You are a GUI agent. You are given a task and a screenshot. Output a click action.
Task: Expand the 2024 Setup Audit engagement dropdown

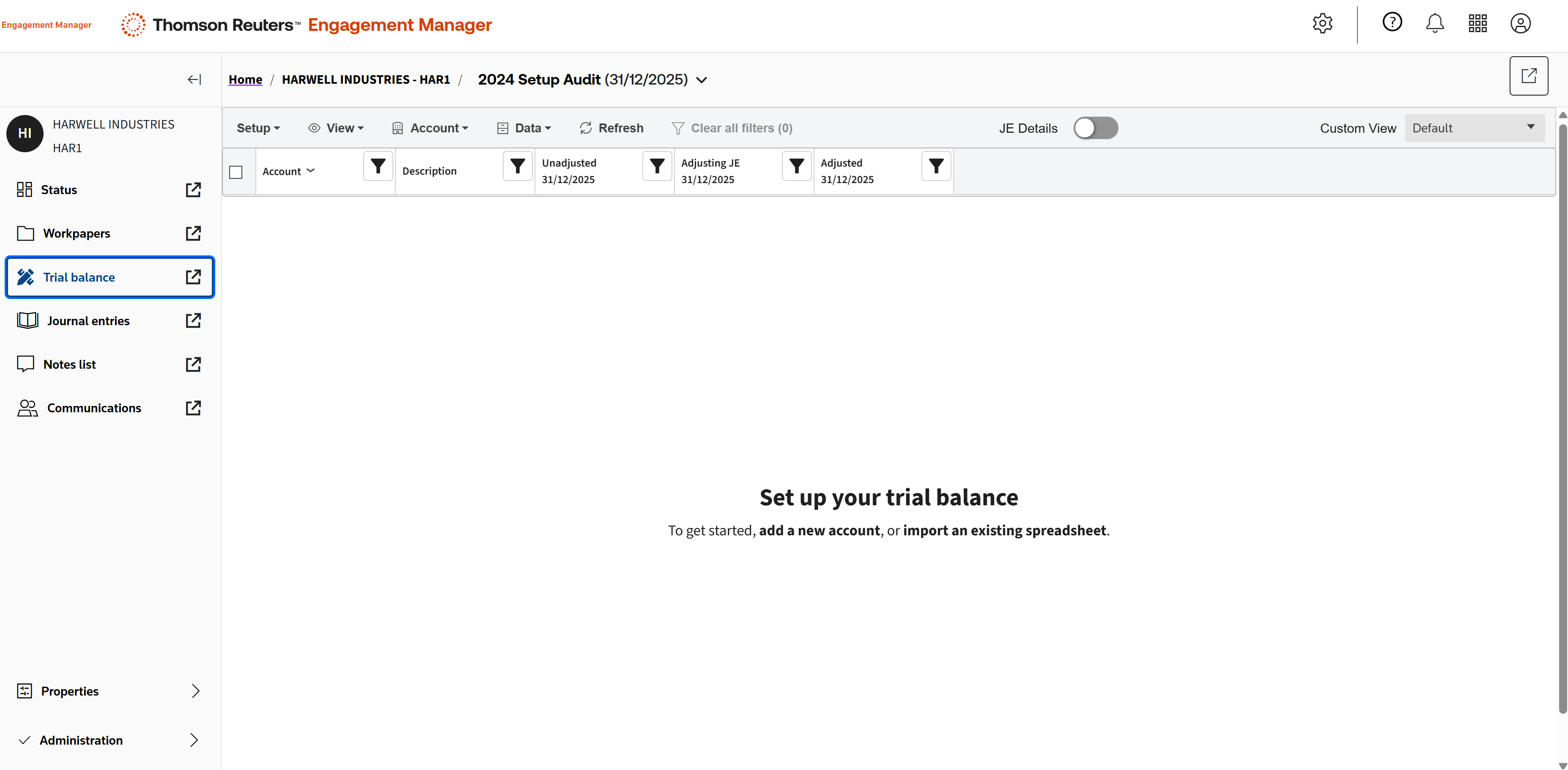[702, 80]
